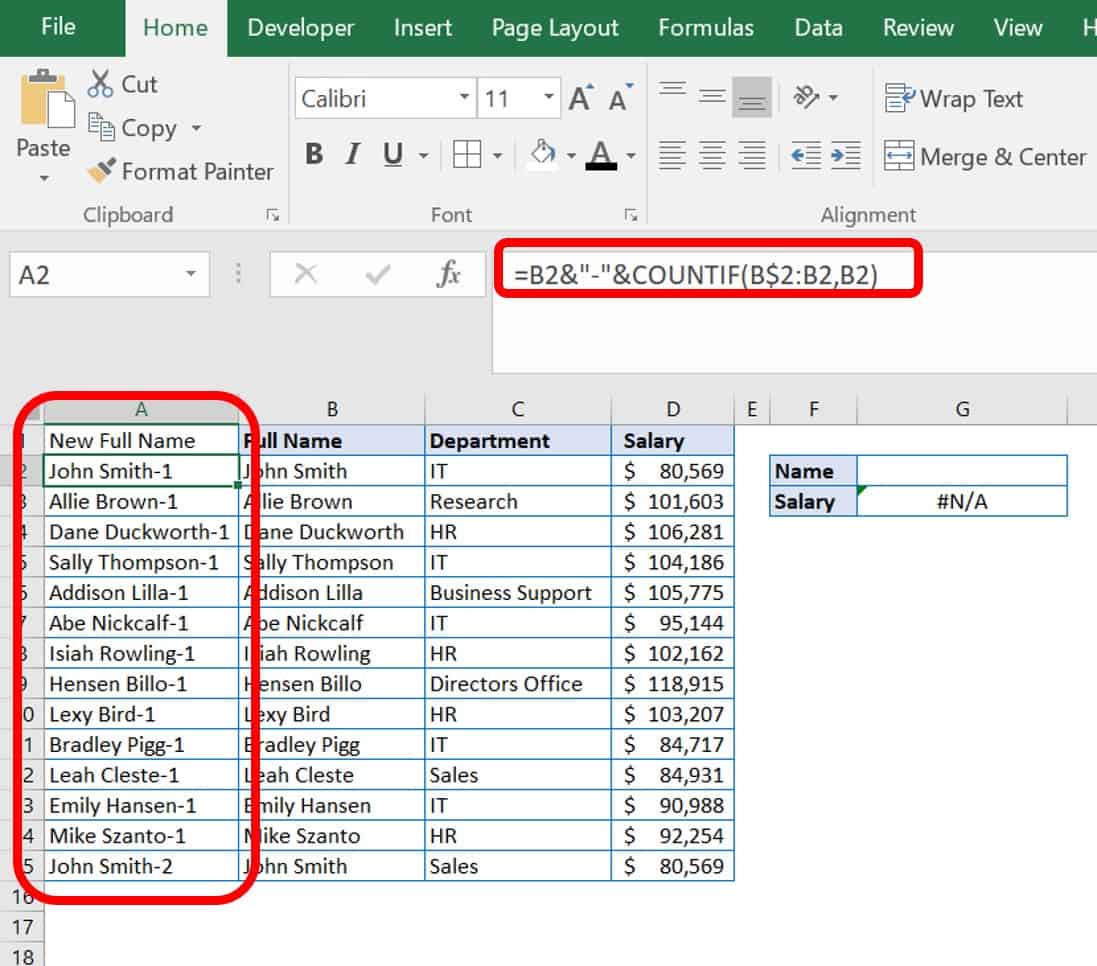Click the Insert Function fx icon
Viewport: 1097px width, 966px height.
point(449,274)
